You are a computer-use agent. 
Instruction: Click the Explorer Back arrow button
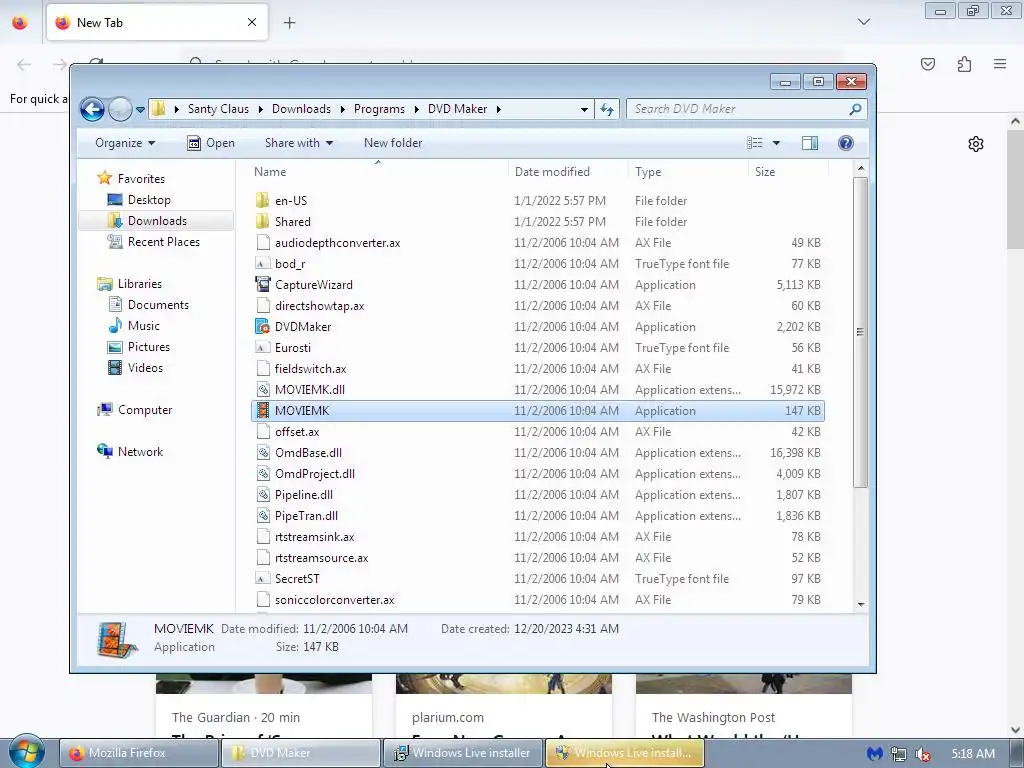tap(92, 109)
